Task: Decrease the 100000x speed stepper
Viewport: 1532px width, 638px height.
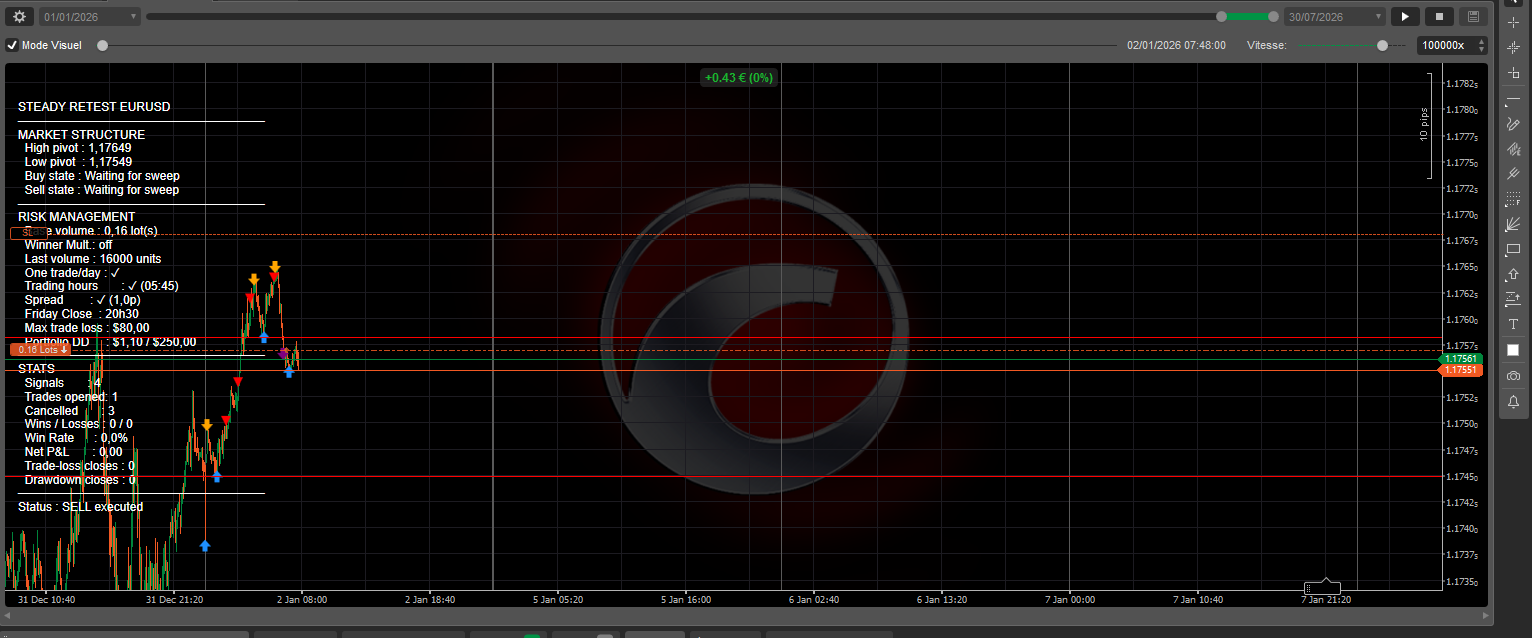Action: (x=1481, y=49)
